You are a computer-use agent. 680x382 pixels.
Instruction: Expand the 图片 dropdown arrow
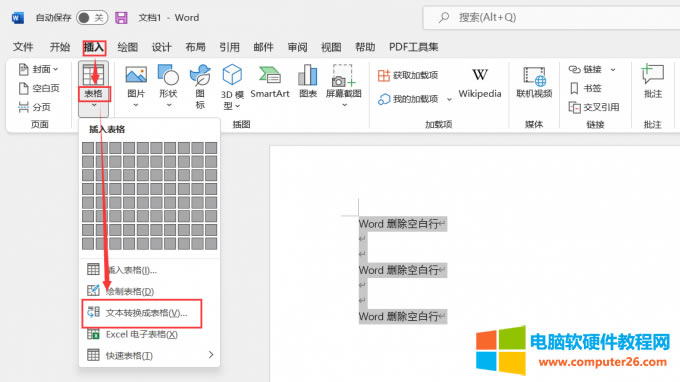click(x=136, y=105)
